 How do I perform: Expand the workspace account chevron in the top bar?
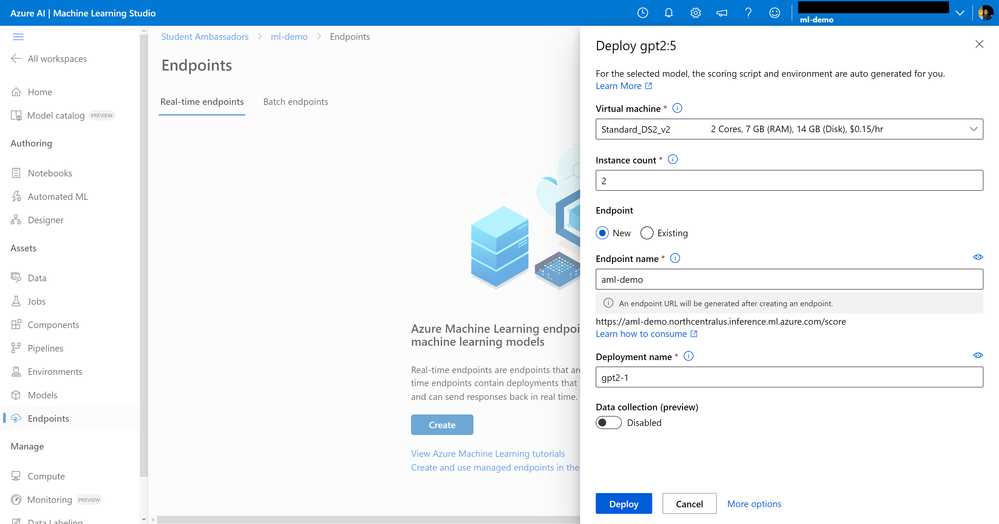[959, 13]
